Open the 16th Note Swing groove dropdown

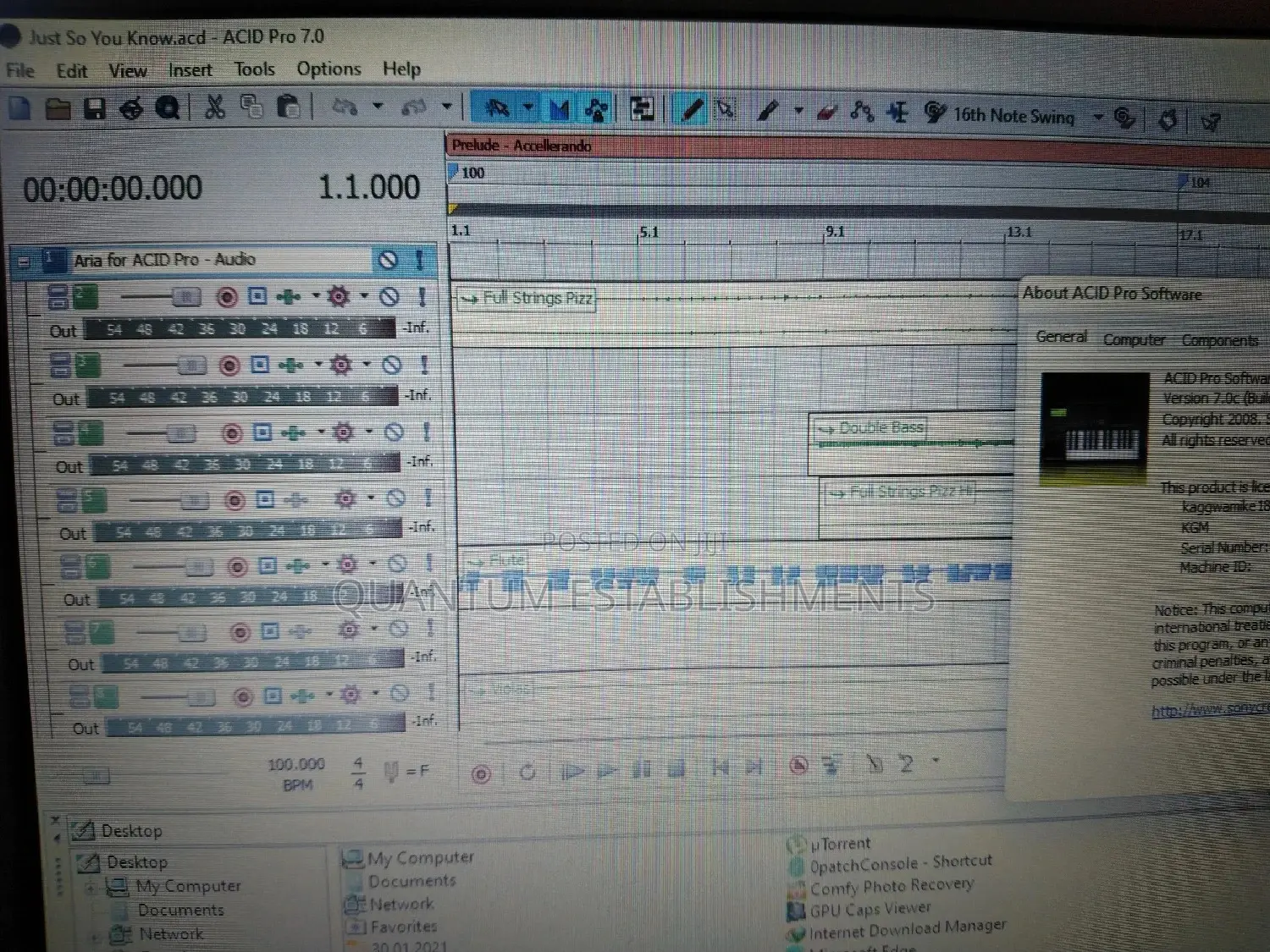(1098, 117)
